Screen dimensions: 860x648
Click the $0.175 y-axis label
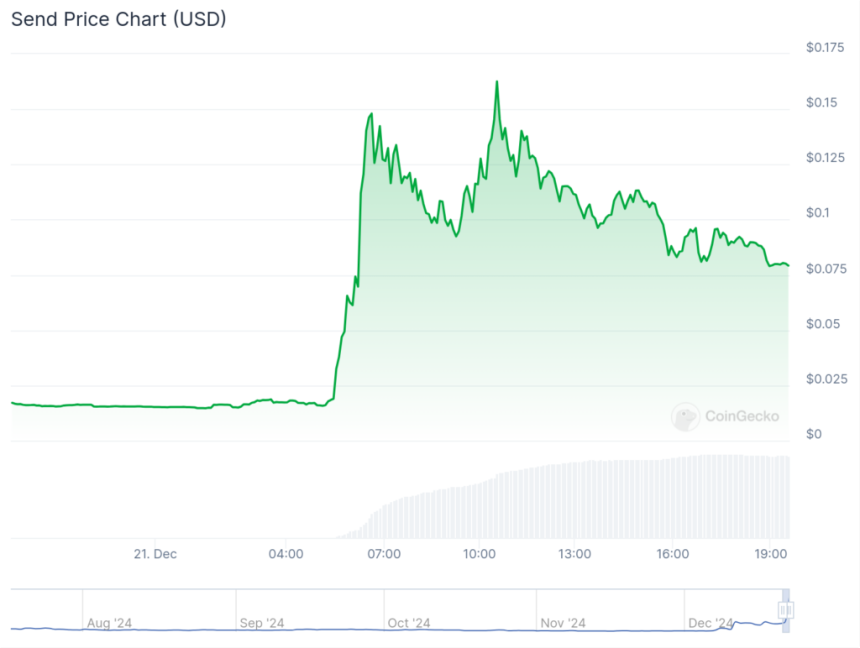(x=826, y=48)
